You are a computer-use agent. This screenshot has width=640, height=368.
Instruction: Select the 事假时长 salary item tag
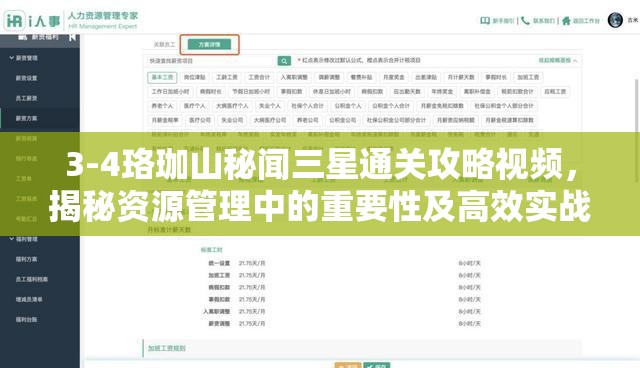pyautogui.click(x=496, y=77)
